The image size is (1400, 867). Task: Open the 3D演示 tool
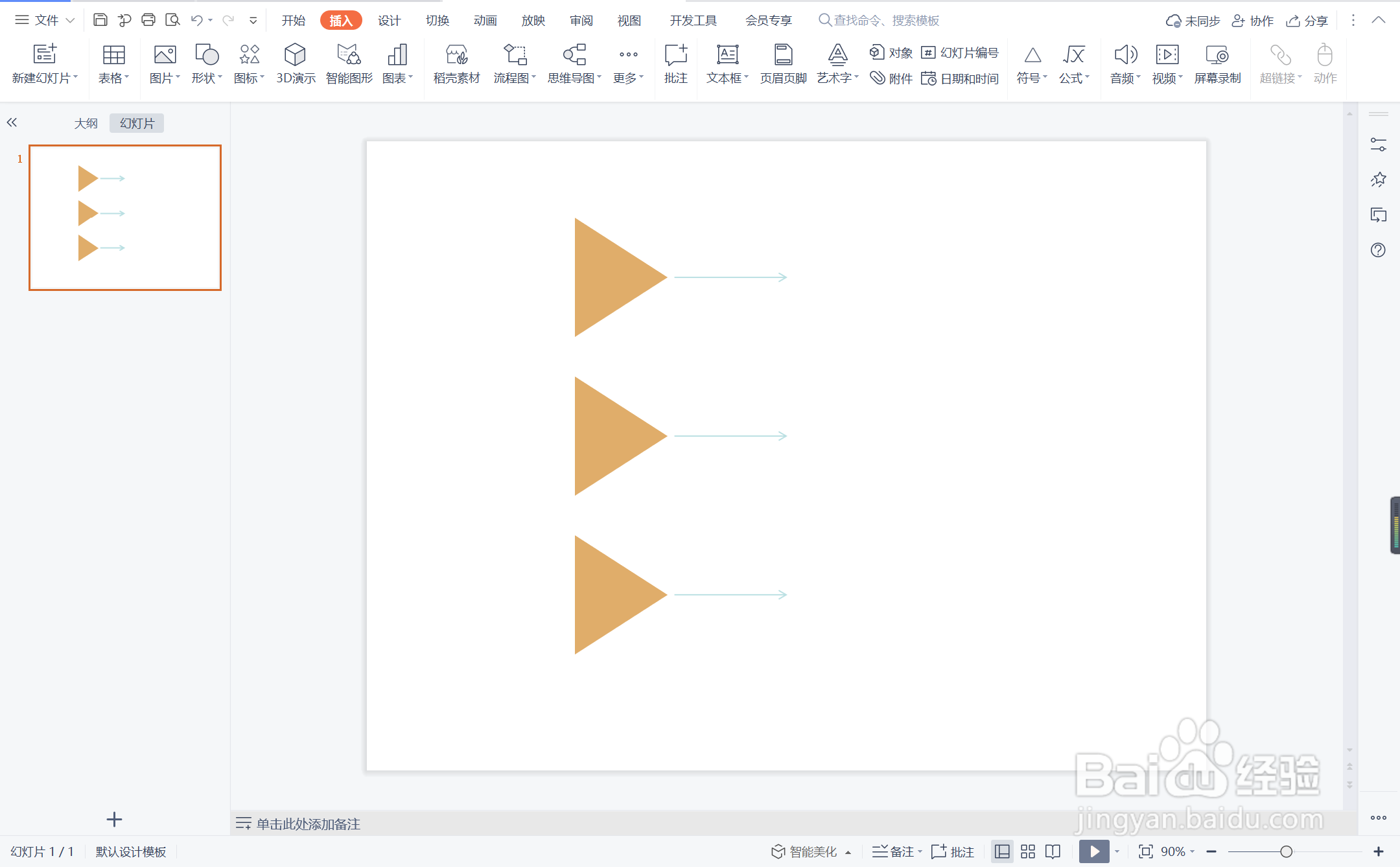coord(295,63)
